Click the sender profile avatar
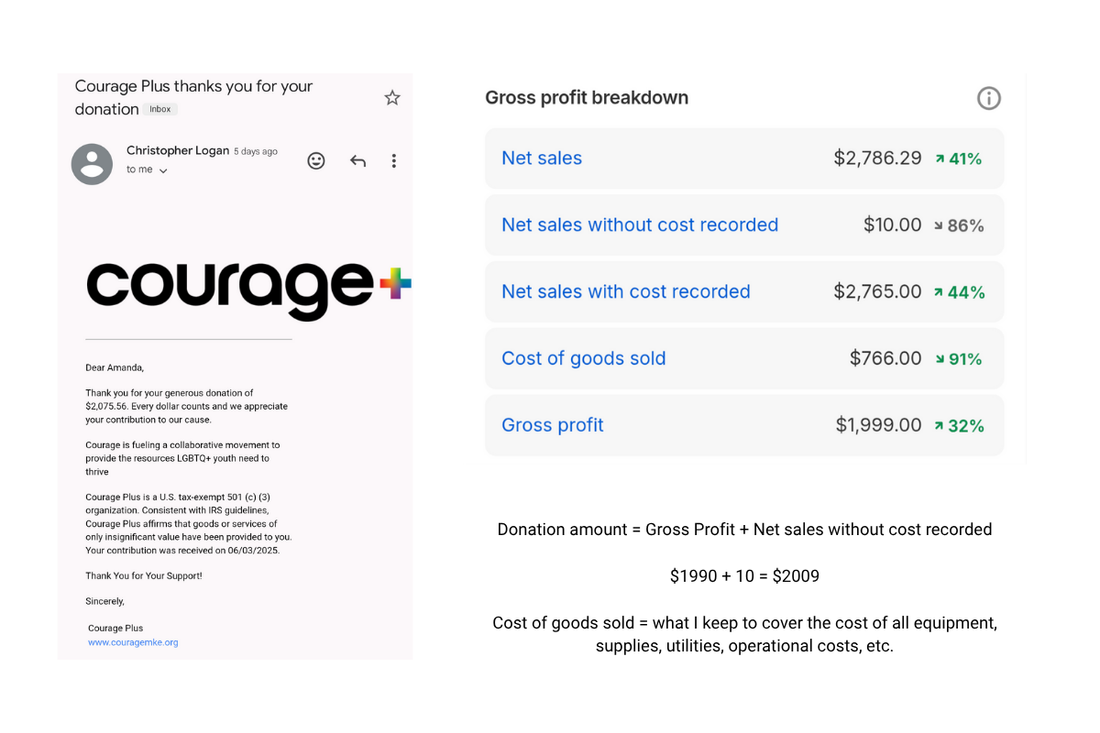Image resolution: width=1100 pixels, height=733 pixels. (92, 164)
